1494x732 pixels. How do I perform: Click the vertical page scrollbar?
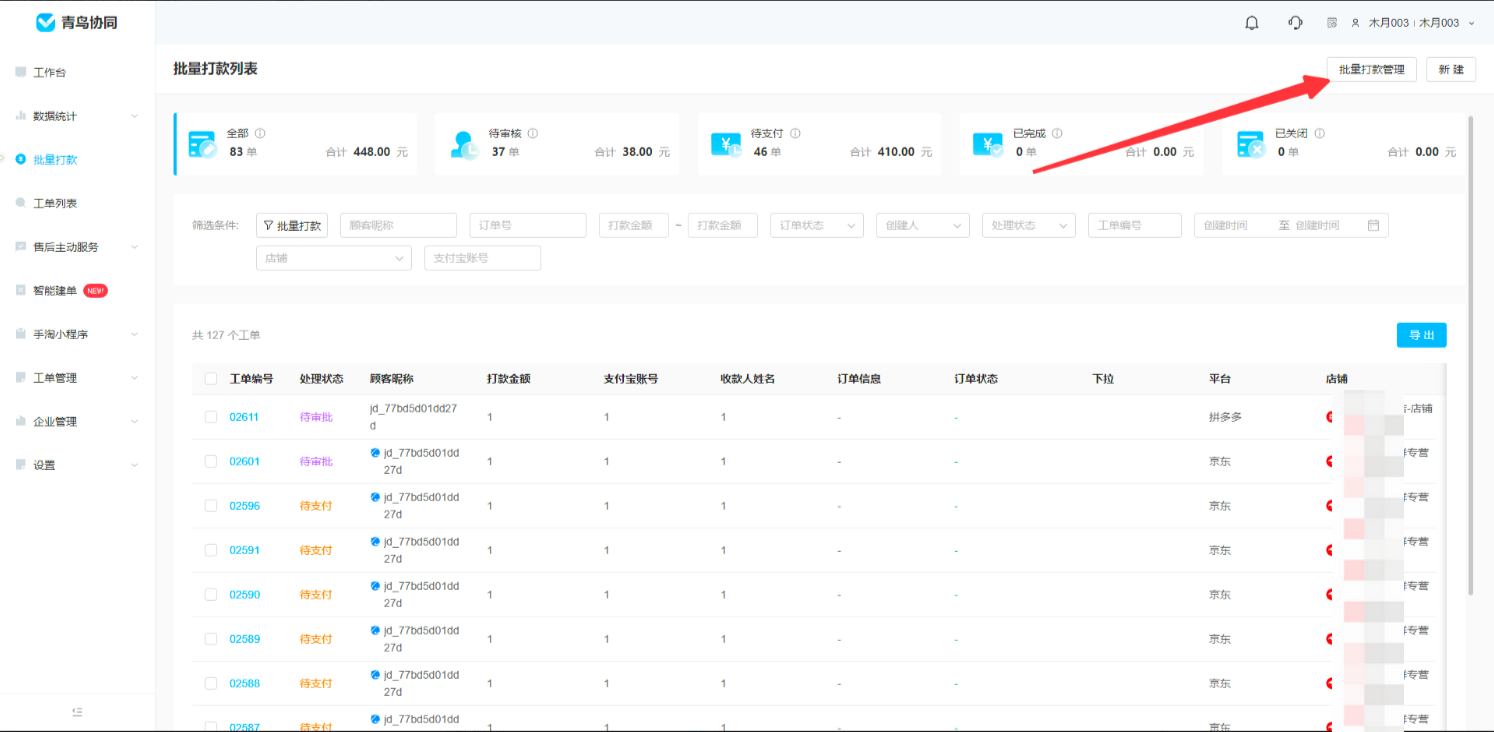pos(1471,355)
